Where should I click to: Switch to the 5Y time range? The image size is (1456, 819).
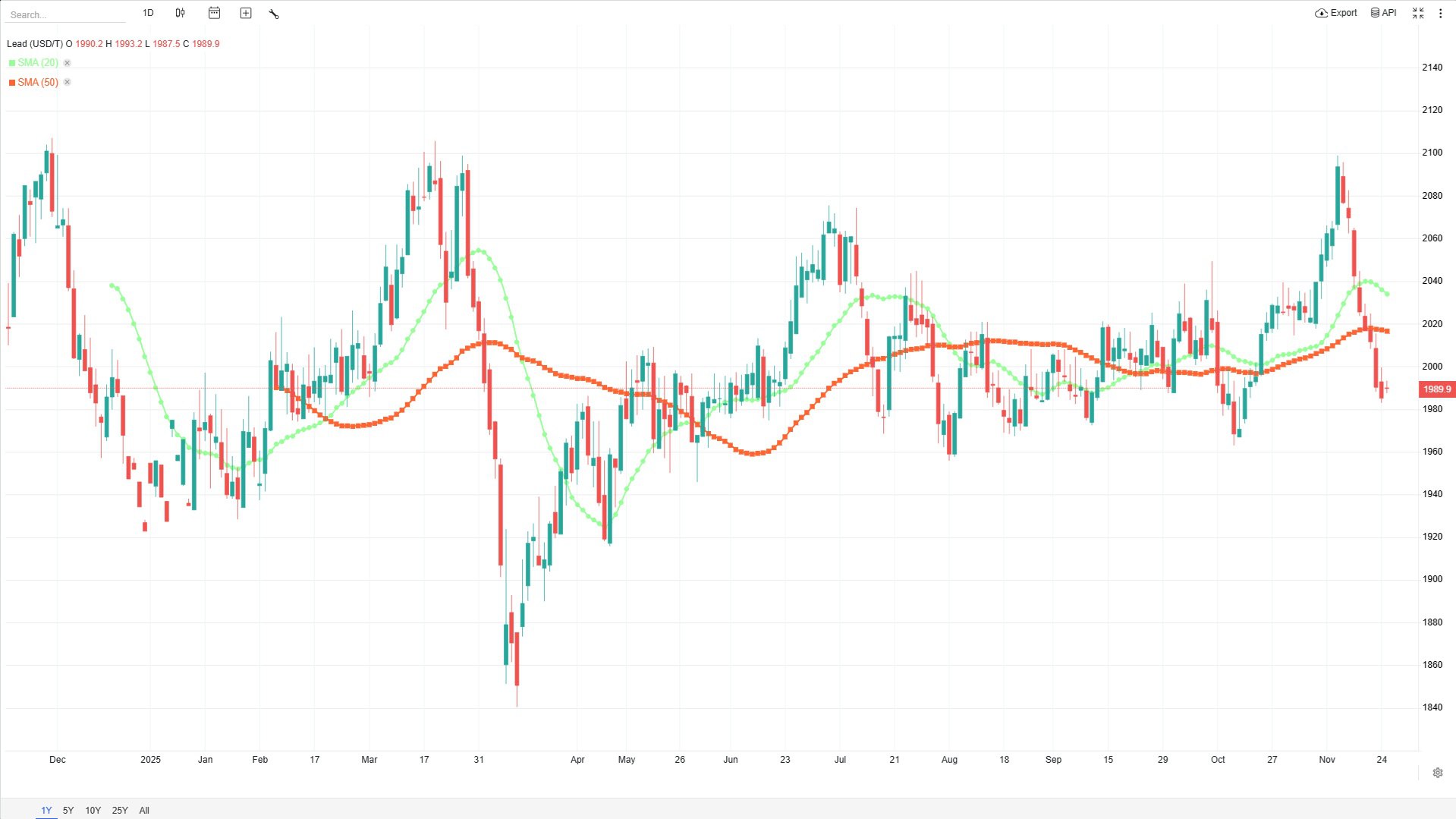(68, 810)
